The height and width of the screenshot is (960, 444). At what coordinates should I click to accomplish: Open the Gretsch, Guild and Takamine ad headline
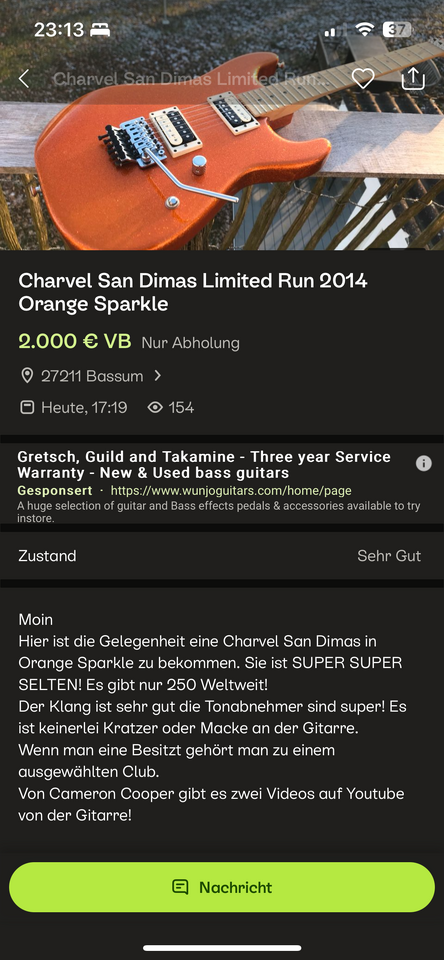[204, 465]
